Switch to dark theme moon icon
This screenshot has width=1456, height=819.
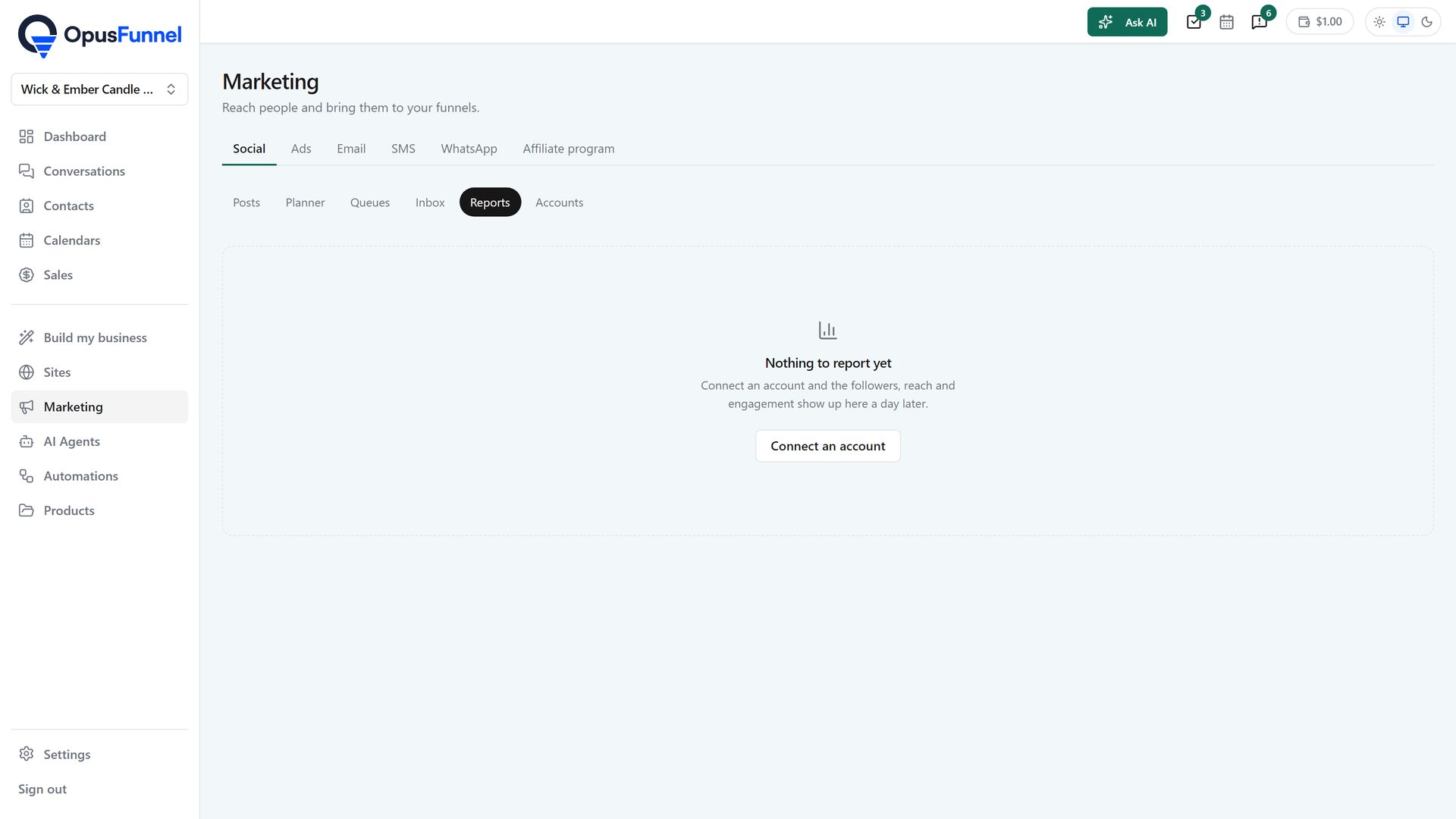tap(1426, 22)
